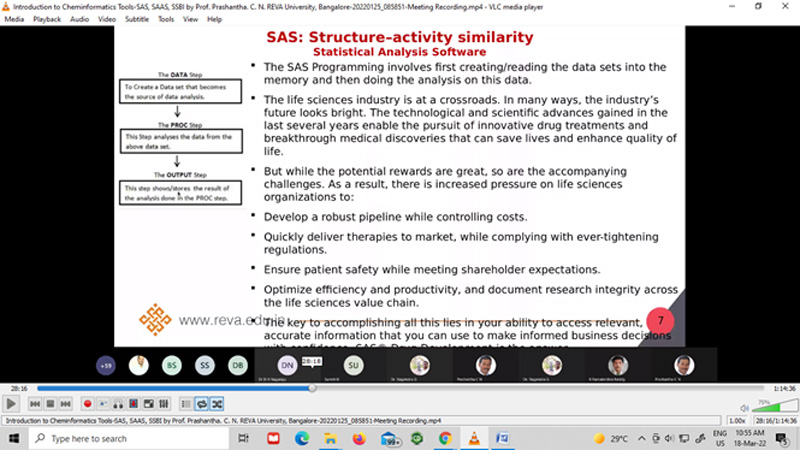The image size is (800, 450).
Task: Click the 28:16/1:14:36 status bar time
Action: [x=775, y=420]
